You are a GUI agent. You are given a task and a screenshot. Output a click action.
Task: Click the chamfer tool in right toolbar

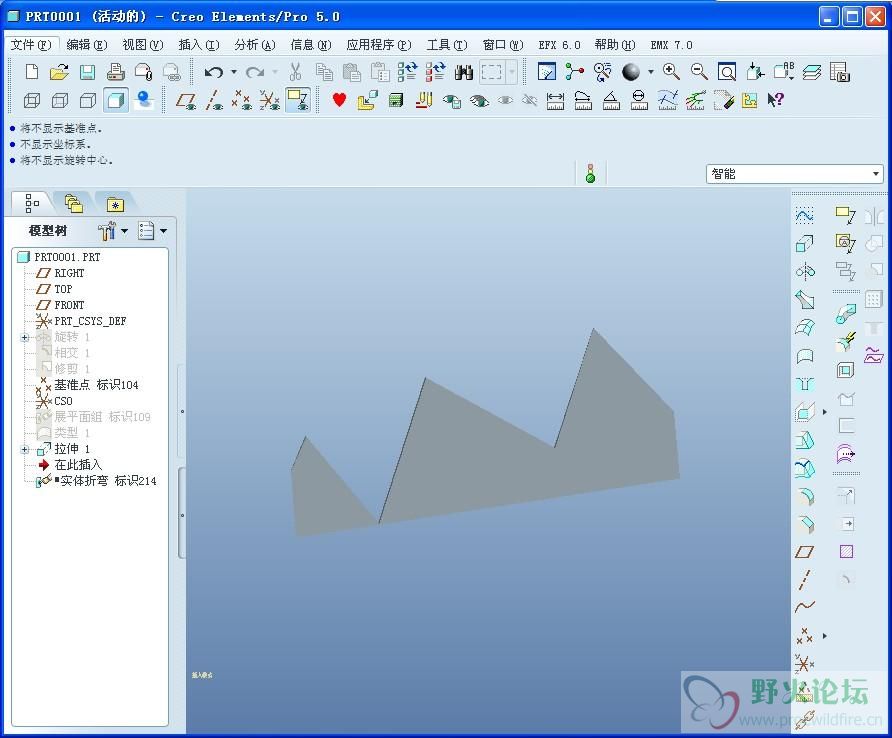(x=804, y=524)
